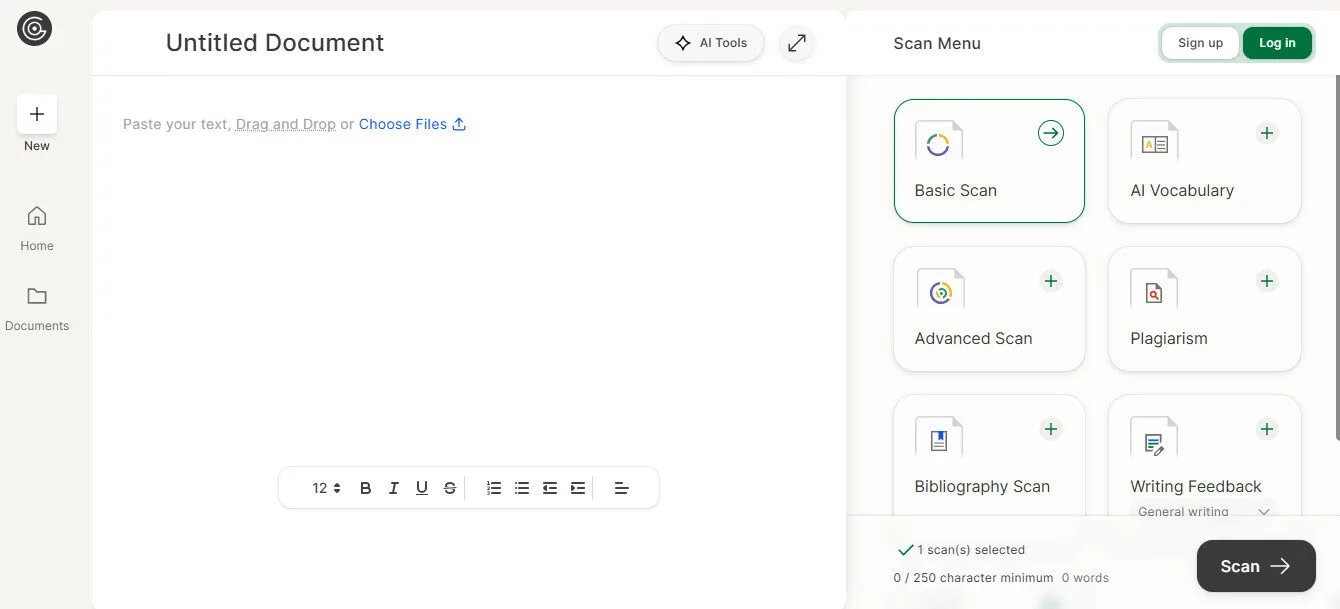This screenshot has width=1340, height=609.
Task: Click the Plagiarism scan icon
Action: coord(1153,290)
